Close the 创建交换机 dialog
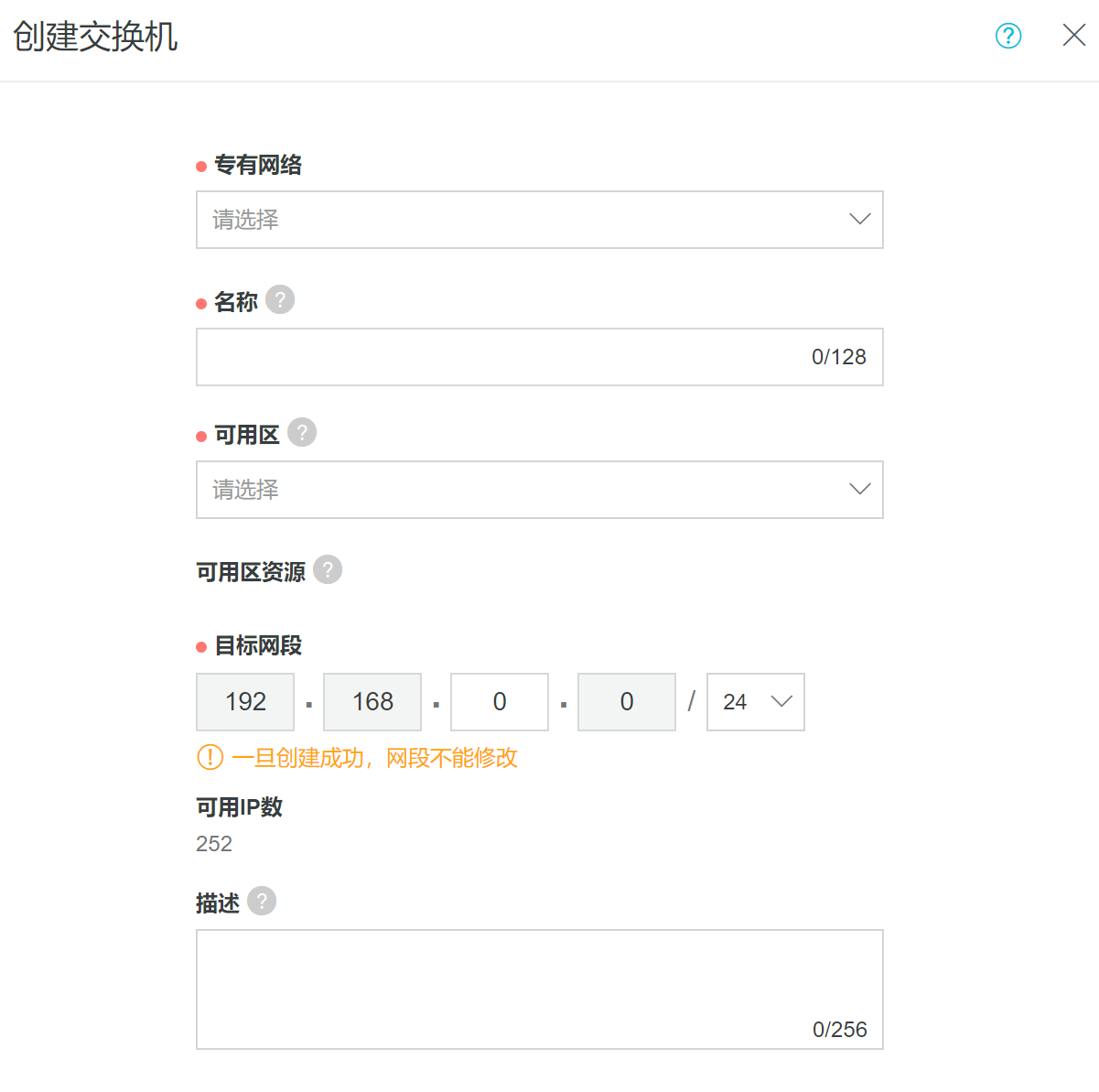This screenshot has width=1099, height=1092. pyautogui.click(x=1073, y=36)
